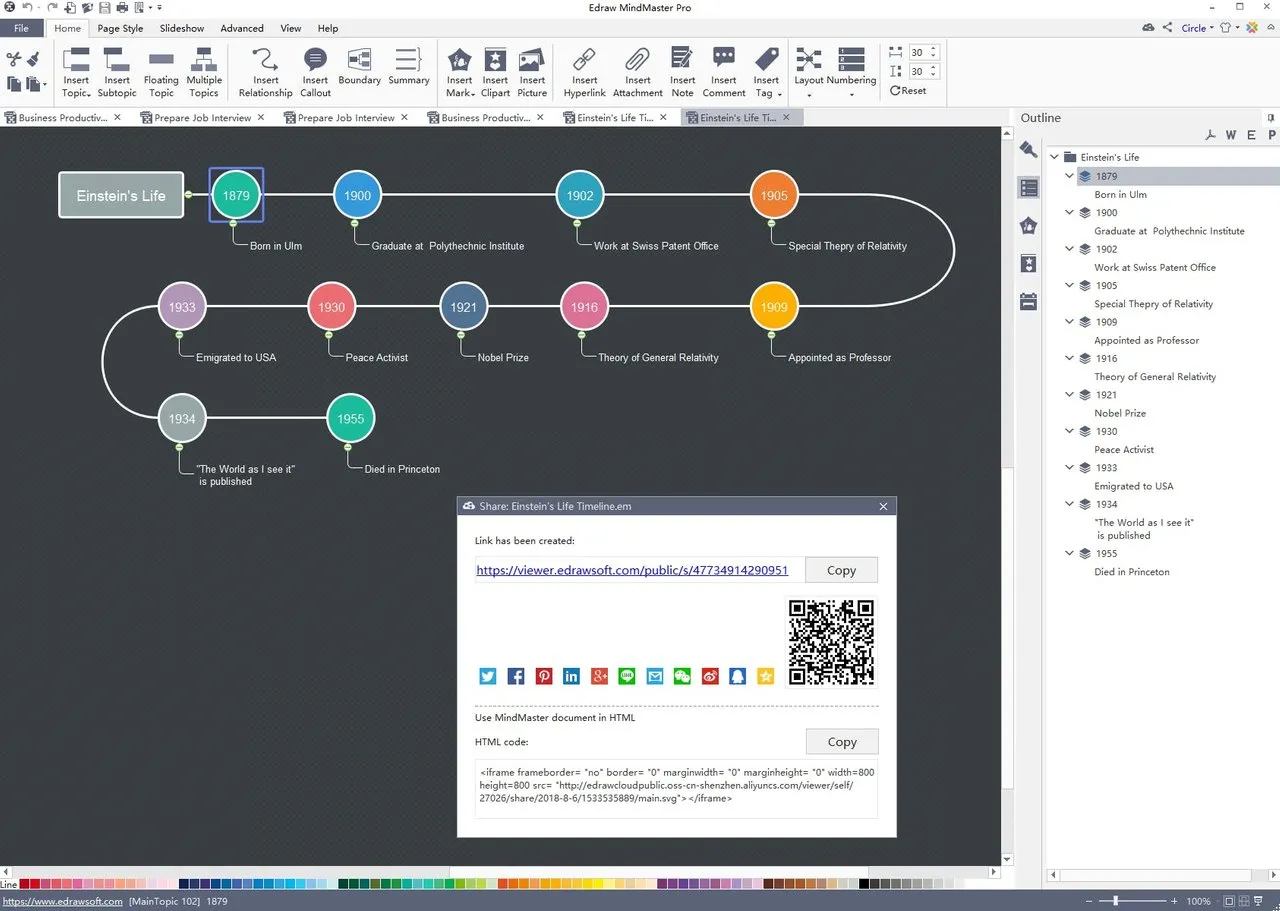Open the File menu
The height and width of the screenshot is (911, 1280).
(22, 28)
